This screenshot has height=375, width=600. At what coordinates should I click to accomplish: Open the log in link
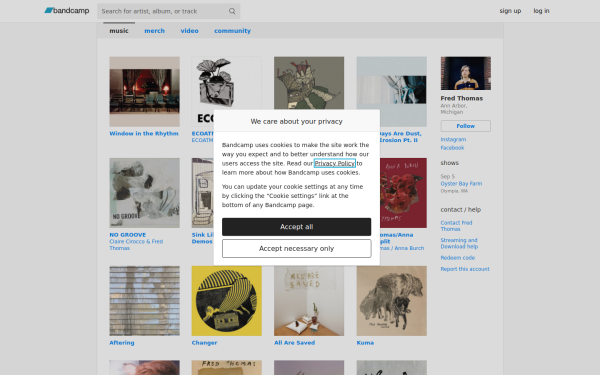click(x=541, y=11)
